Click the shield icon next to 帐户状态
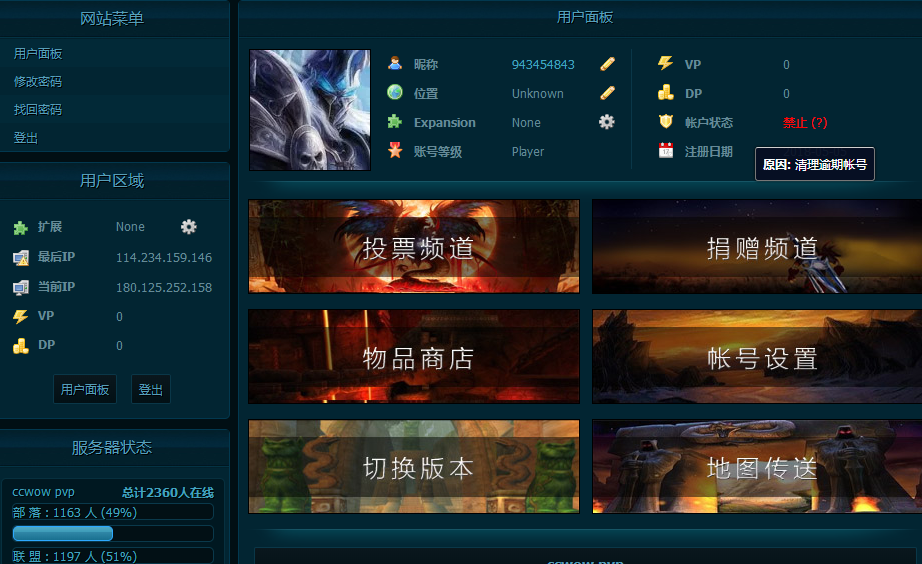 666,122
